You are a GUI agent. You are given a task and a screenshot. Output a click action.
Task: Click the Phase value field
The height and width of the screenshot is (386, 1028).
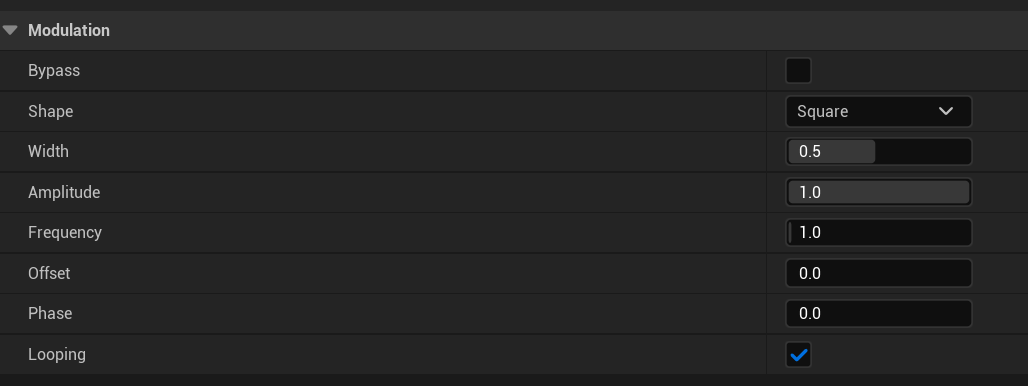879,313
